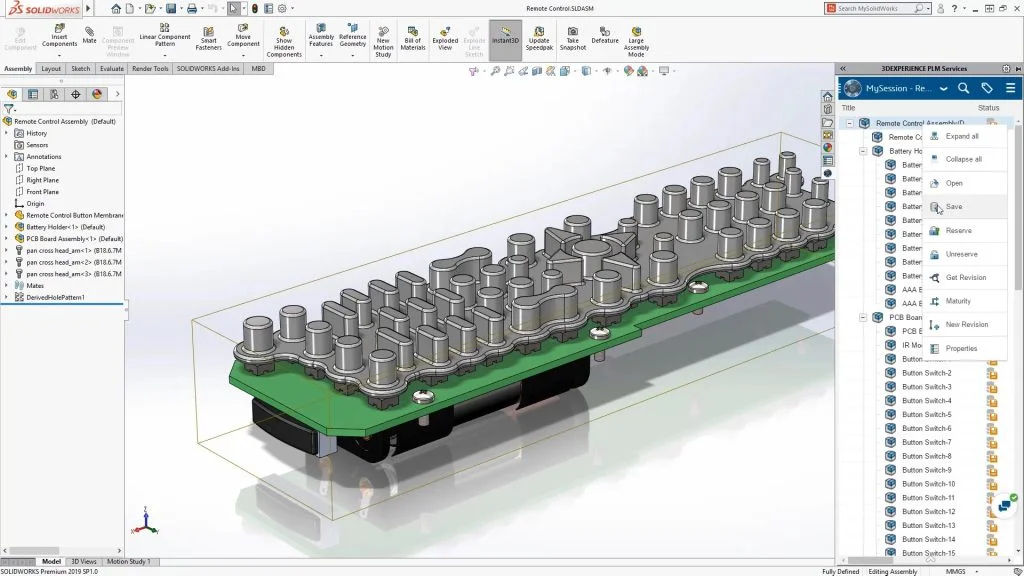Select Properties in the context menu
Image resolution: width=1024 pixels, height=576 pixels.
pyautogui.click(x=961, y=349)
